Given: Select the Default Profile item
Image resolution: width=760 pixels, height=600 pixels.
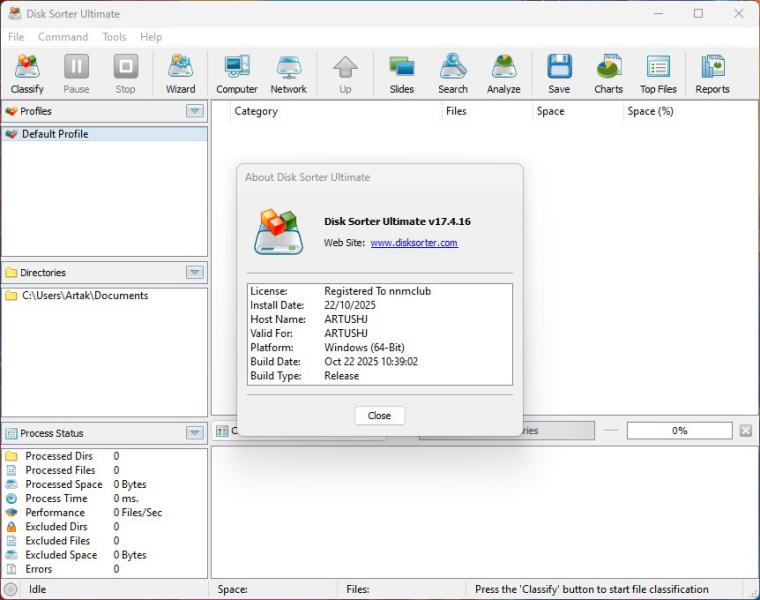Looking at the screenshot, I should 55,134.
